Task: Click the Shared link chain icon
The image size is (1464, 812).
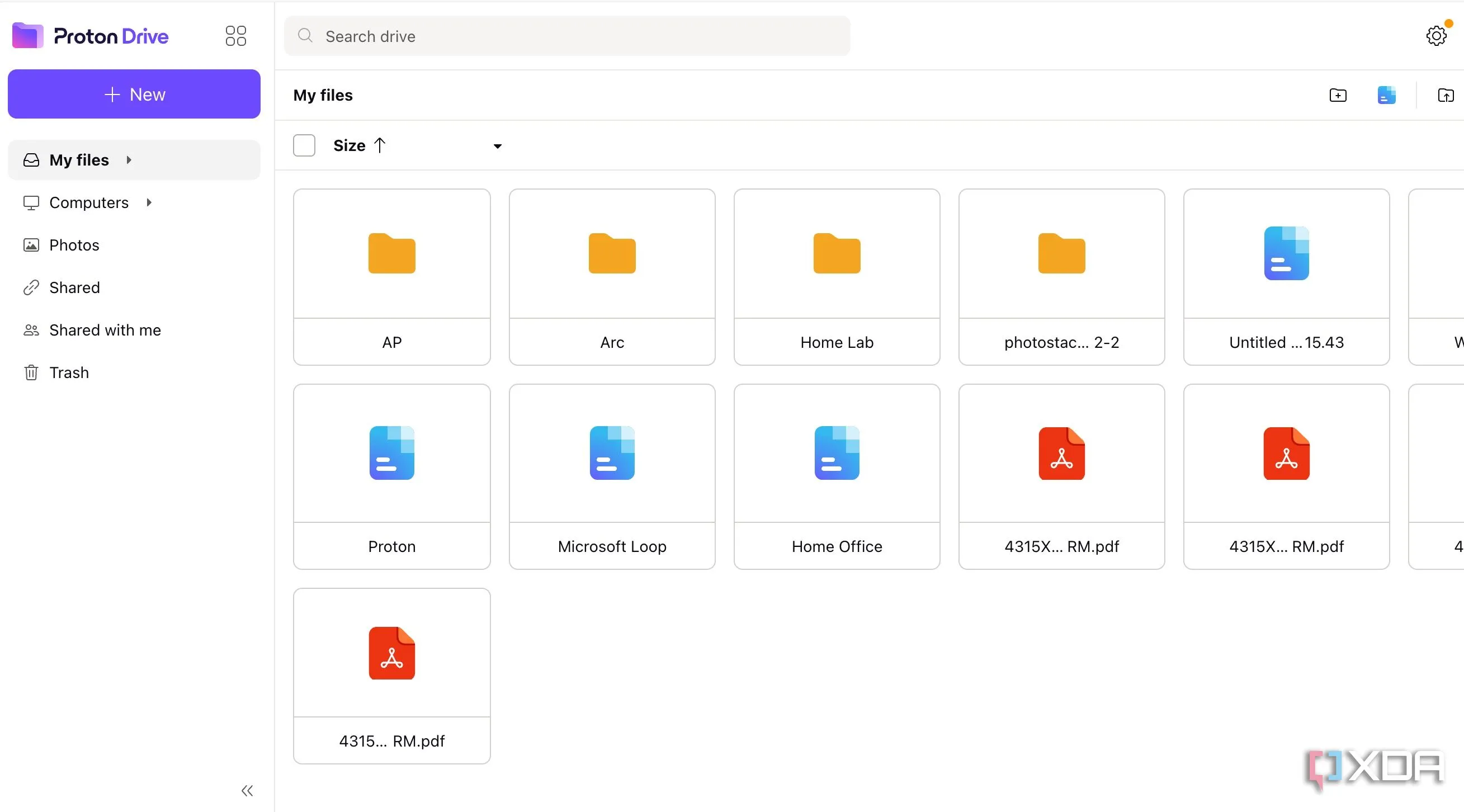Action: pos(31,287)
